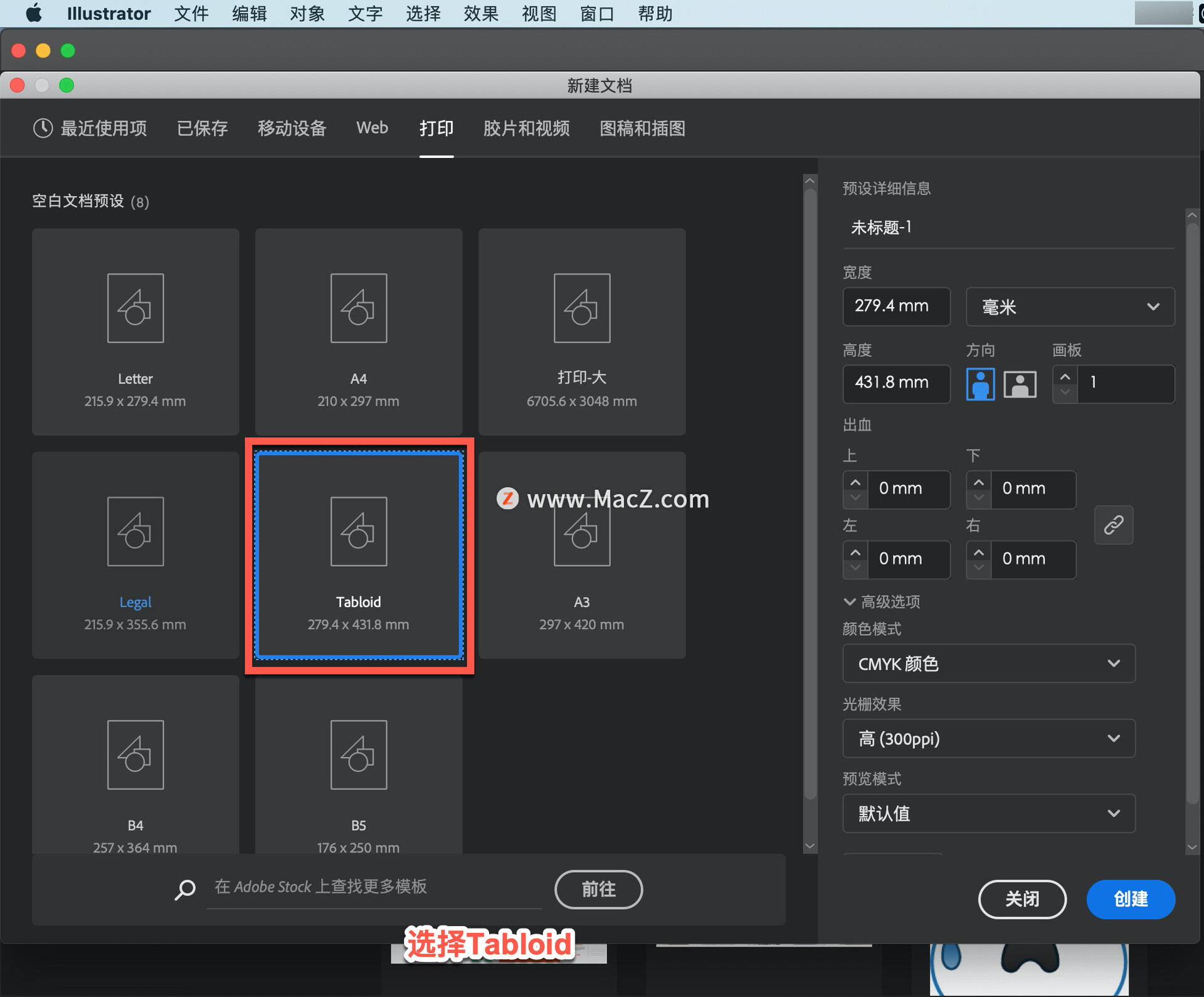The height and width of the screenshot is (997, 1204).
Task: Open the 效果 menu
Action: [481, 13]
